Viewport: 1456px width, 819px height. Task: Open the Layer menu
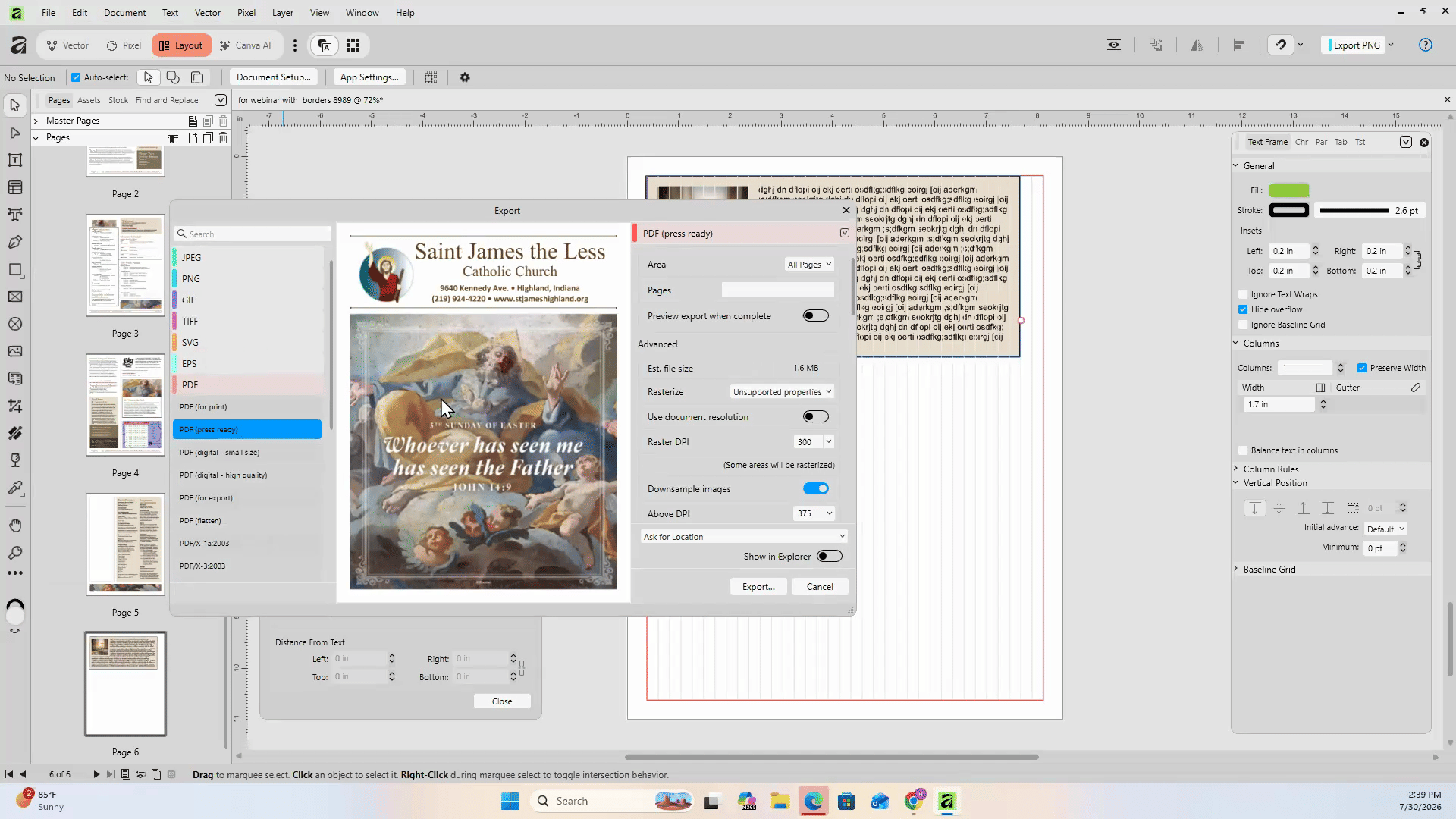(283, 13)
